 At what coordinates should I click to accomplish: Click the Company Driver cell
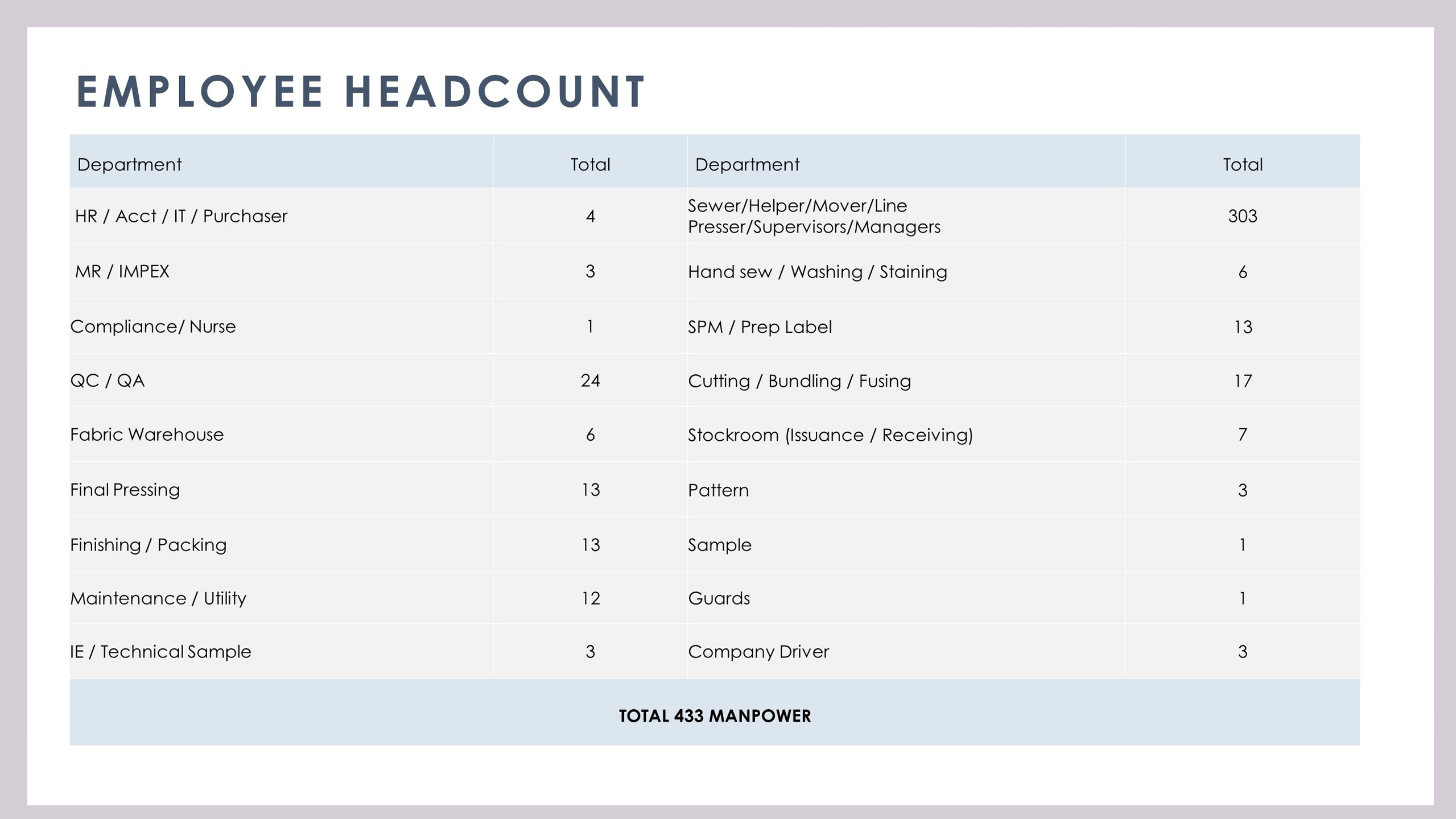point(758,652)
